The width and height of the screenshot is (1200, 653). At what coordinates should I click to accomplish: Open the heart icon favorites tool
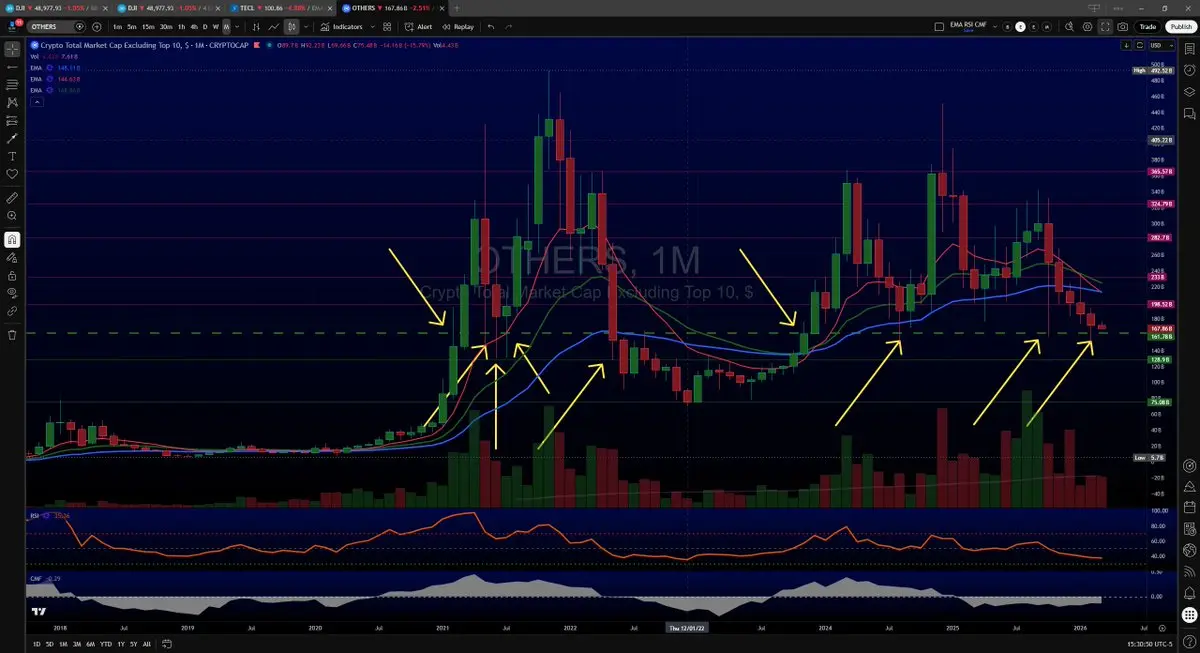pos(12,174)
